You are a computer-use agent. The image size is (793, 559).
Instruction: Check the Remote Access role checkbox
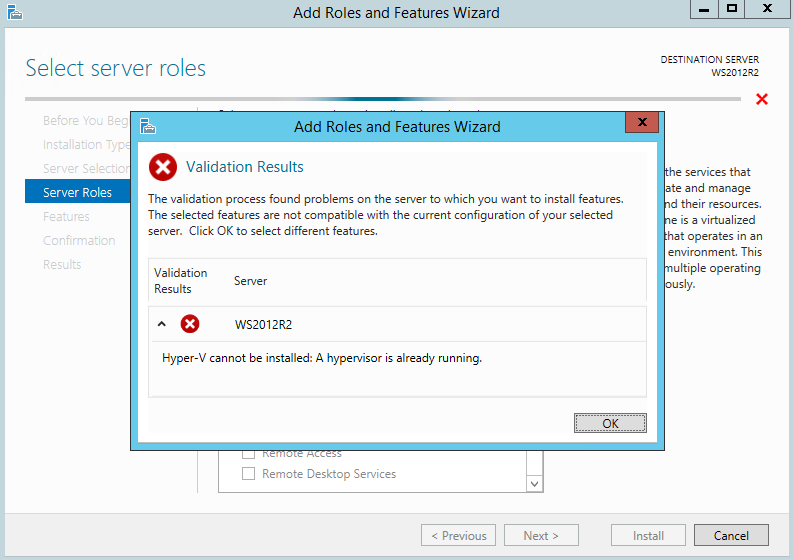pyautogui.click(x=248, y=454)
